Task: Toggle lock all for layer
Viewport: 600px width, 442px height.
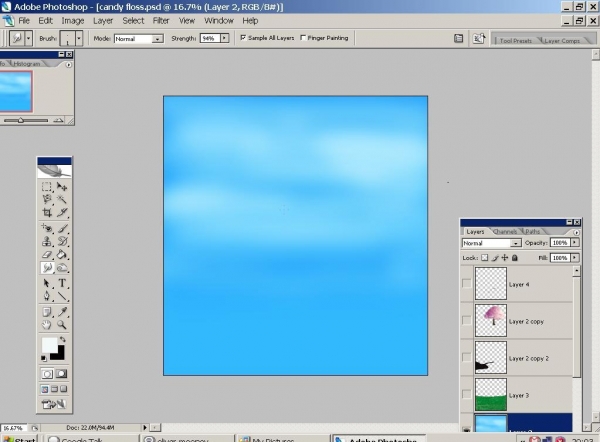Action: 515,258
